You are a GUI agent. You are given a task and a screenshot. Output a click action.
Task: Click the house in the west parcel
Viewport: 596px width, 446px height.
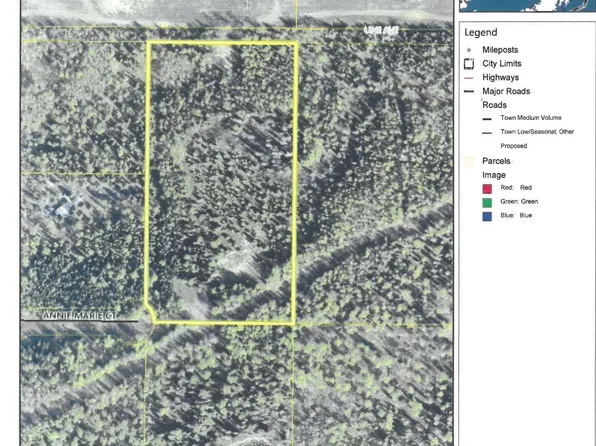click(x=63, y=207)
